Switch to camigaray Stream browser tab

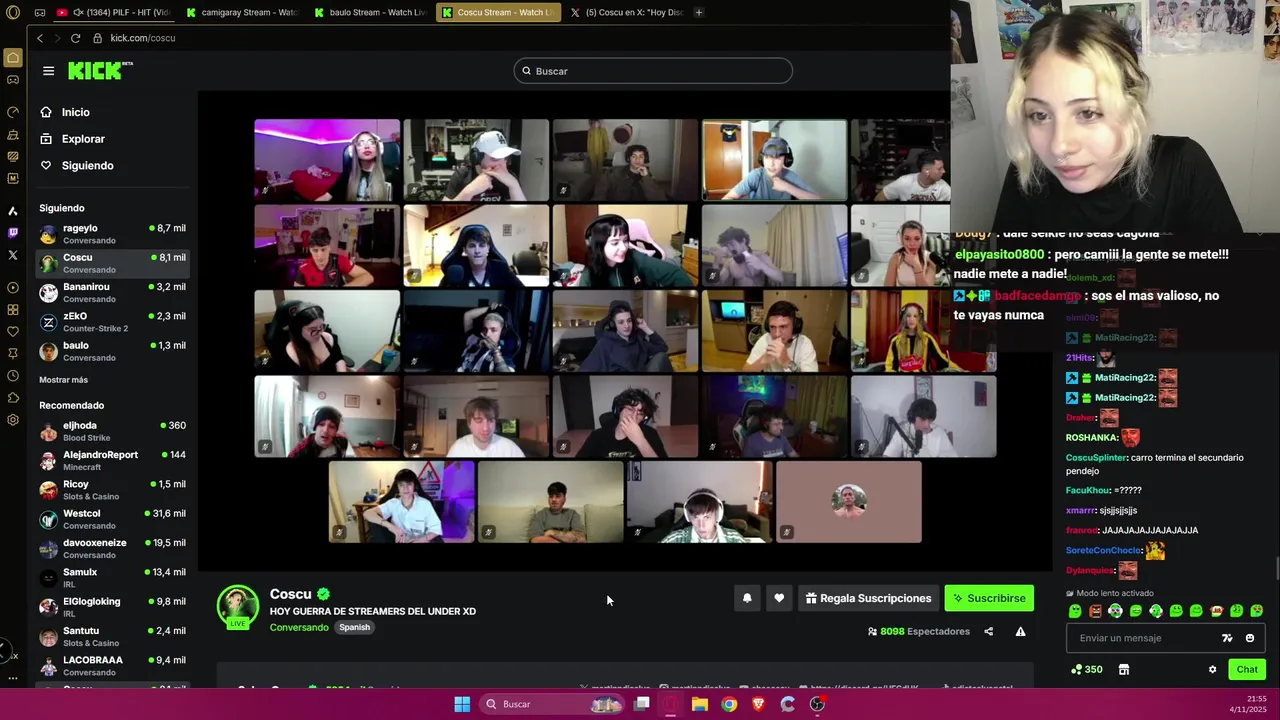point(243,12)
